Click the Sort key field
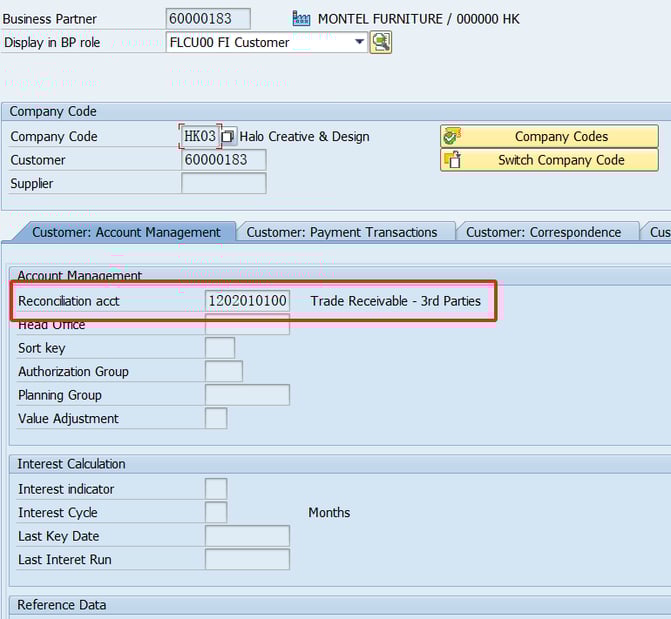 coord(220,348)
